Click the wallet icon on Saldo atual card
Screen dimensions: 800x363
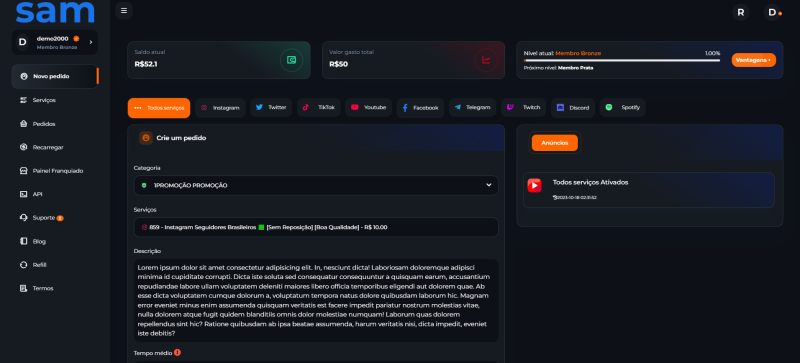click(291, 60)
